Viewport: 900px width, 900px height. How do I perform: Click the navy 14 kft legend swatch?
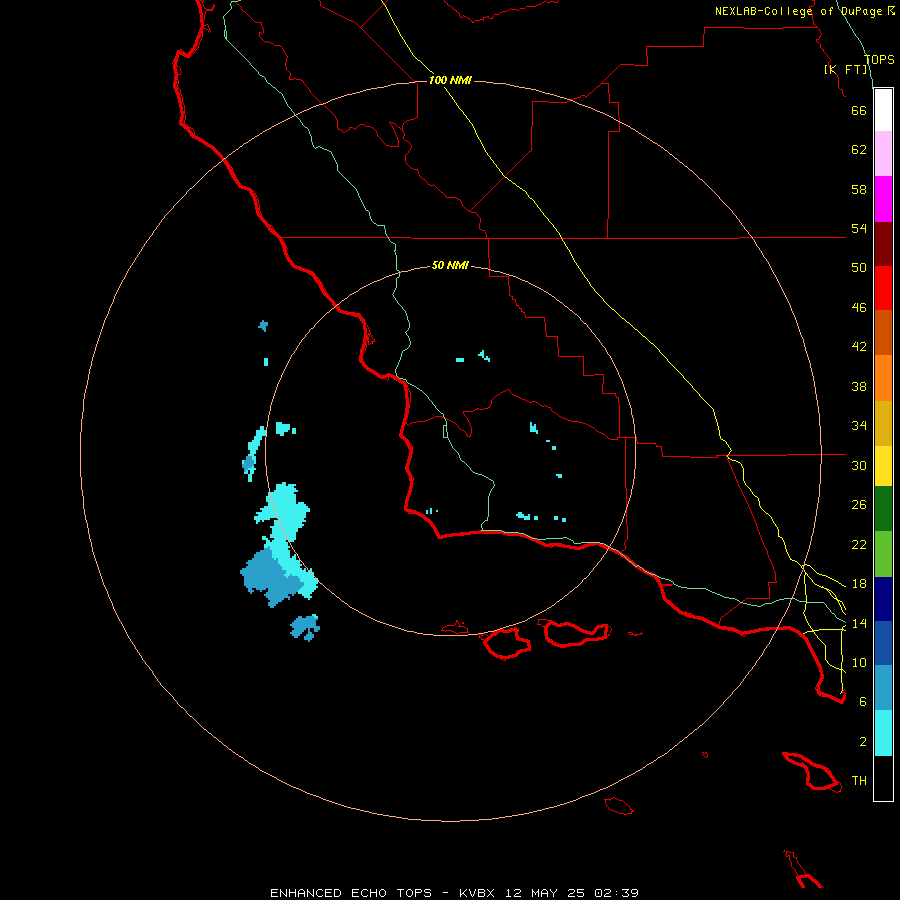(x=883, y=599)
